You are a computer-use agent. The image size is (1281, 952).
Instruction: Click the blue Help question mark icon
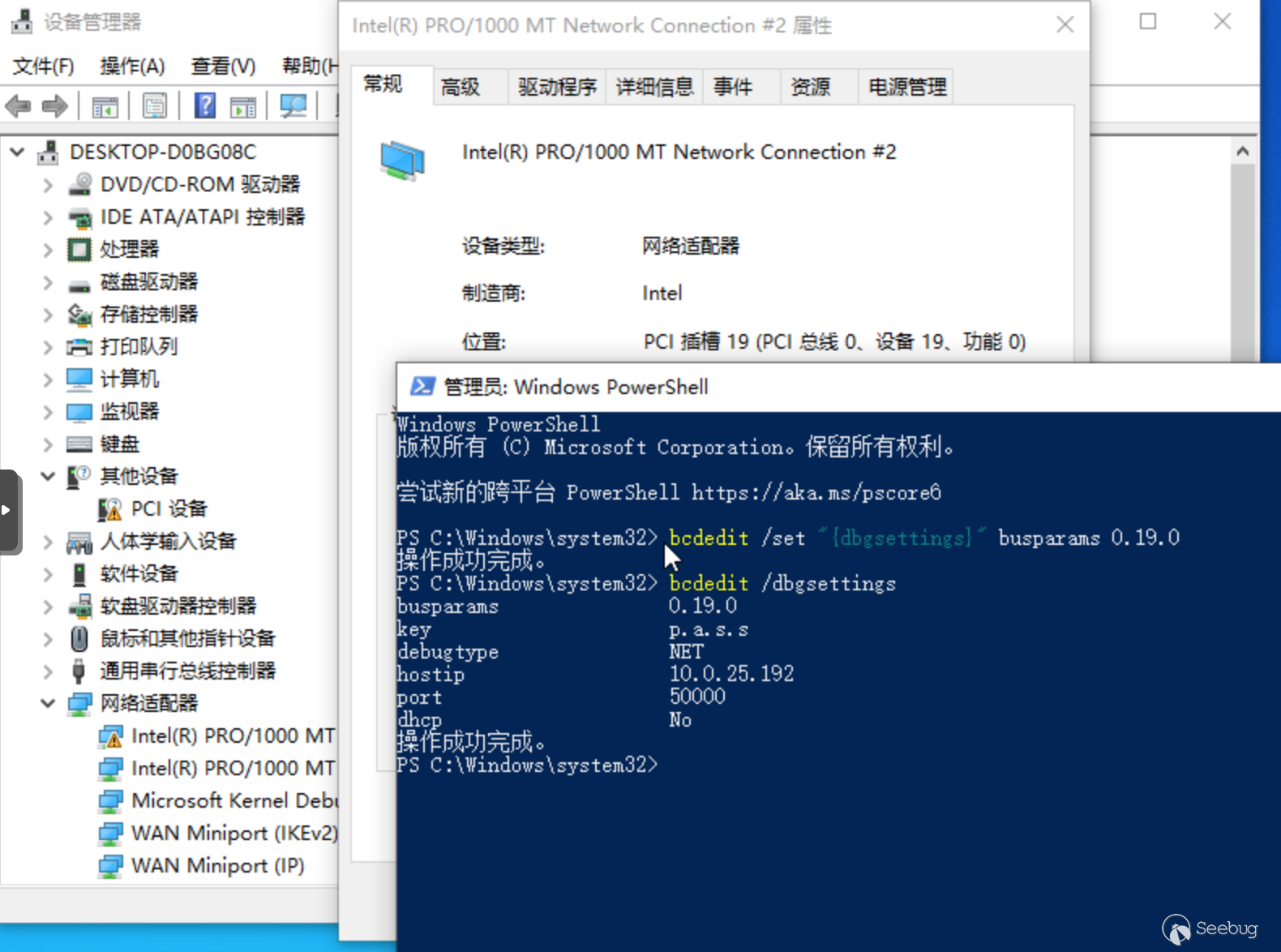205,105
